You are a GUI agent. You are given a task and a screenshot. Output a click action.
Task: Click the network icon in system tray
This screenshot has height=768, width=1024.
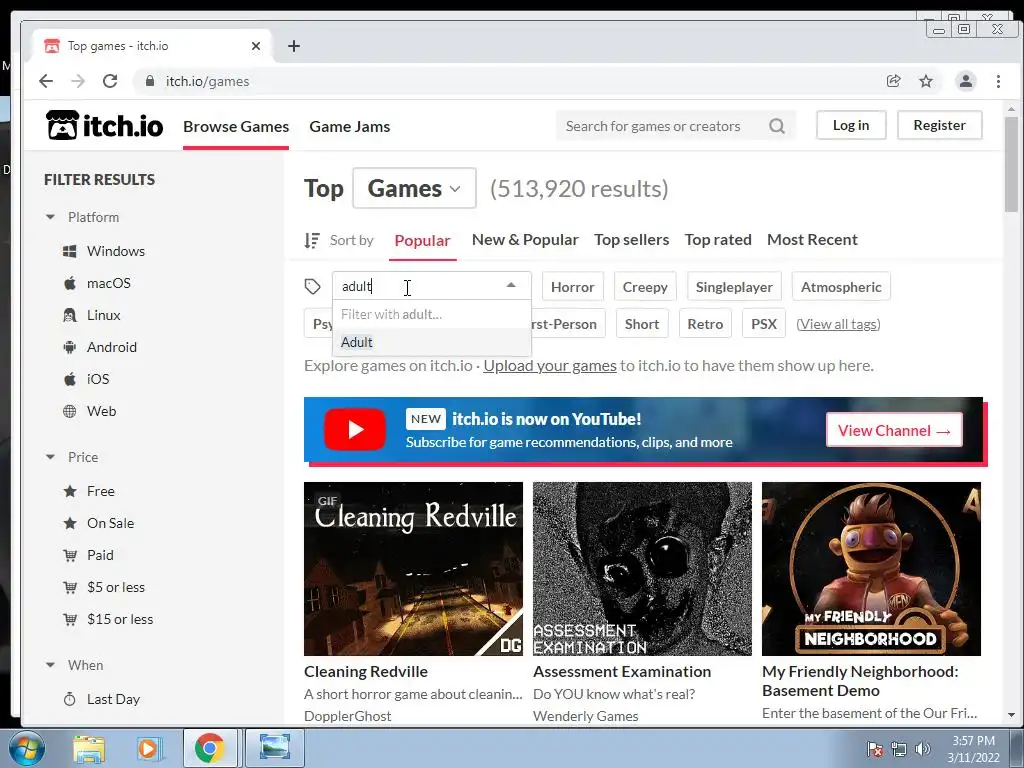click(899, 749)
